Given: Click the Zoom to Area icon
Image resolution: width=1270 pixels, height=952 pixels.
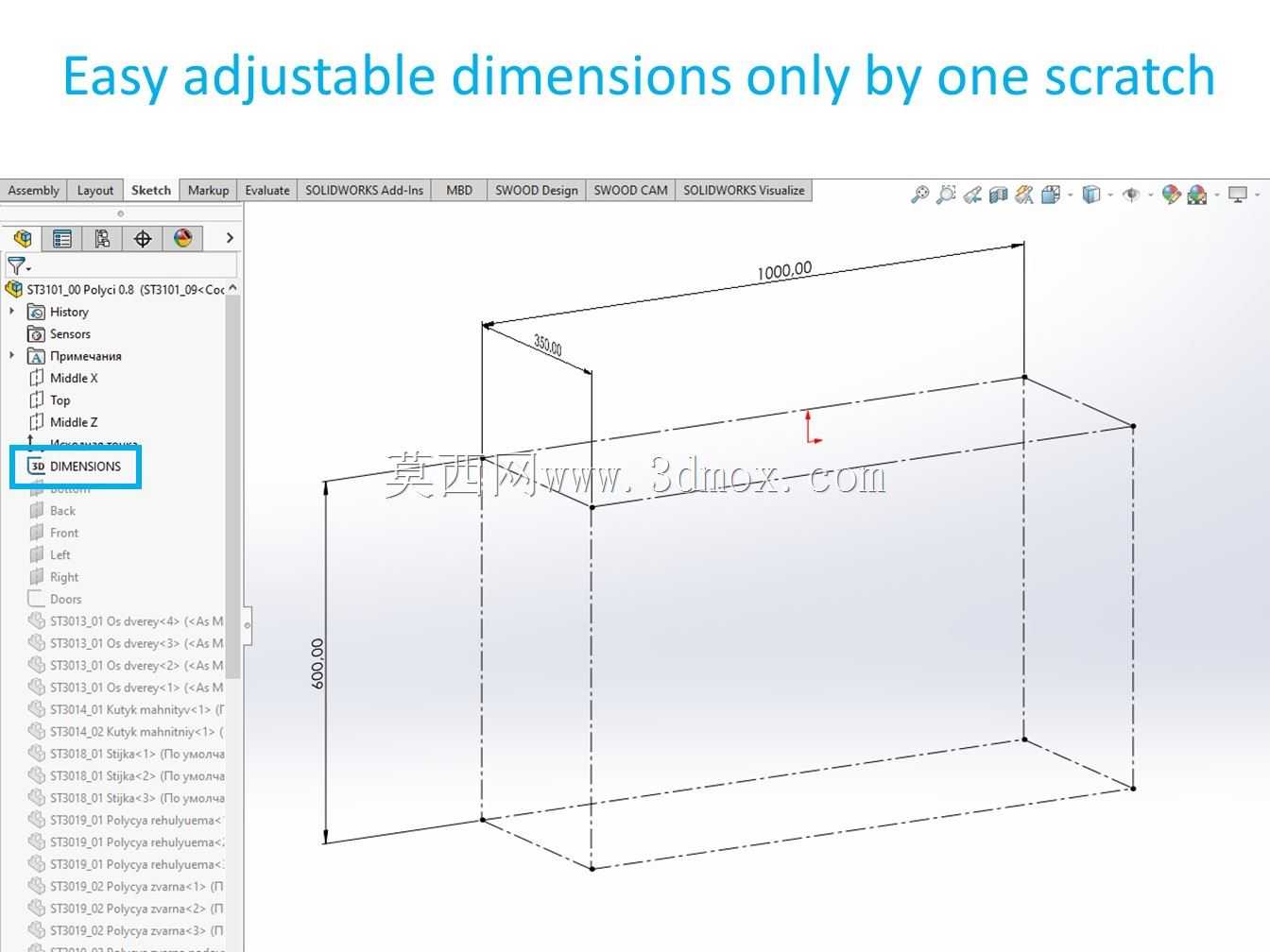Looking at the screenshot, I should pyautogui.click(x=945, y=195).
